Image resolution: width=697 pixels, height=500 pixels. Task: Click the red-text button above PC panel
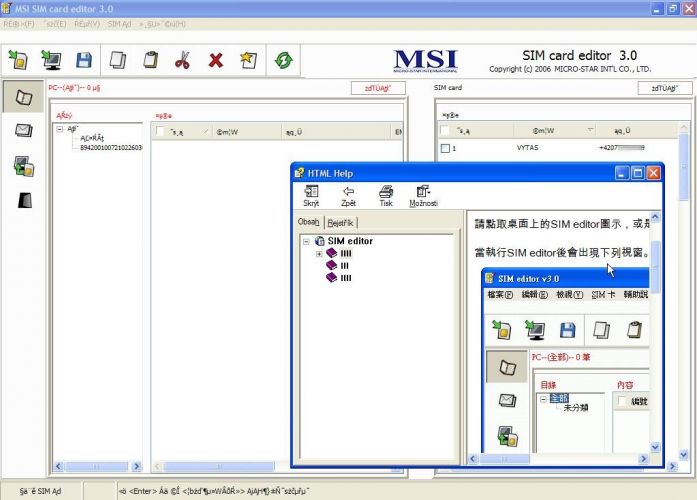(378, 88)
